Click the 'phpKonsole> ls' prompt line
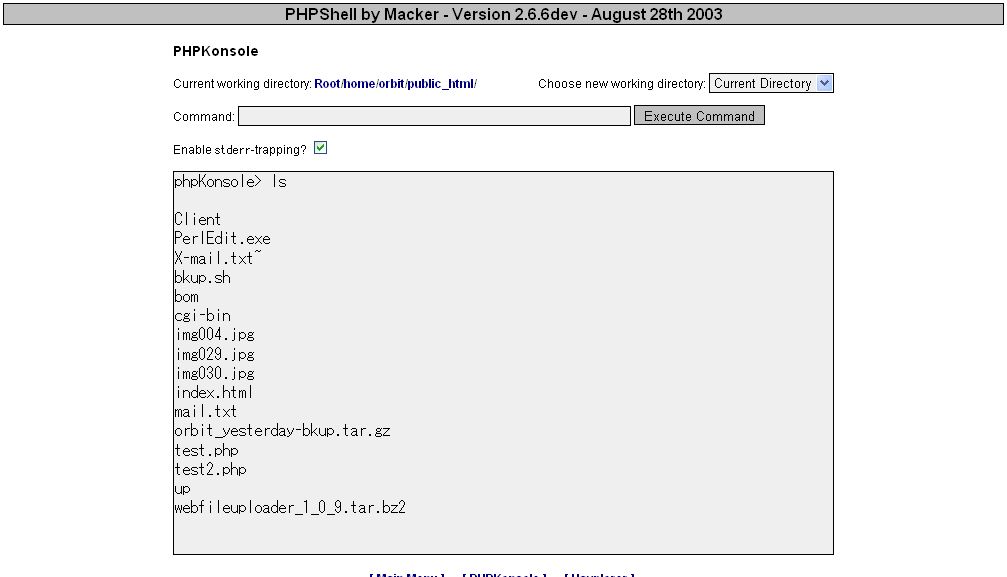 pyautogui.click(x=231, y=182)
